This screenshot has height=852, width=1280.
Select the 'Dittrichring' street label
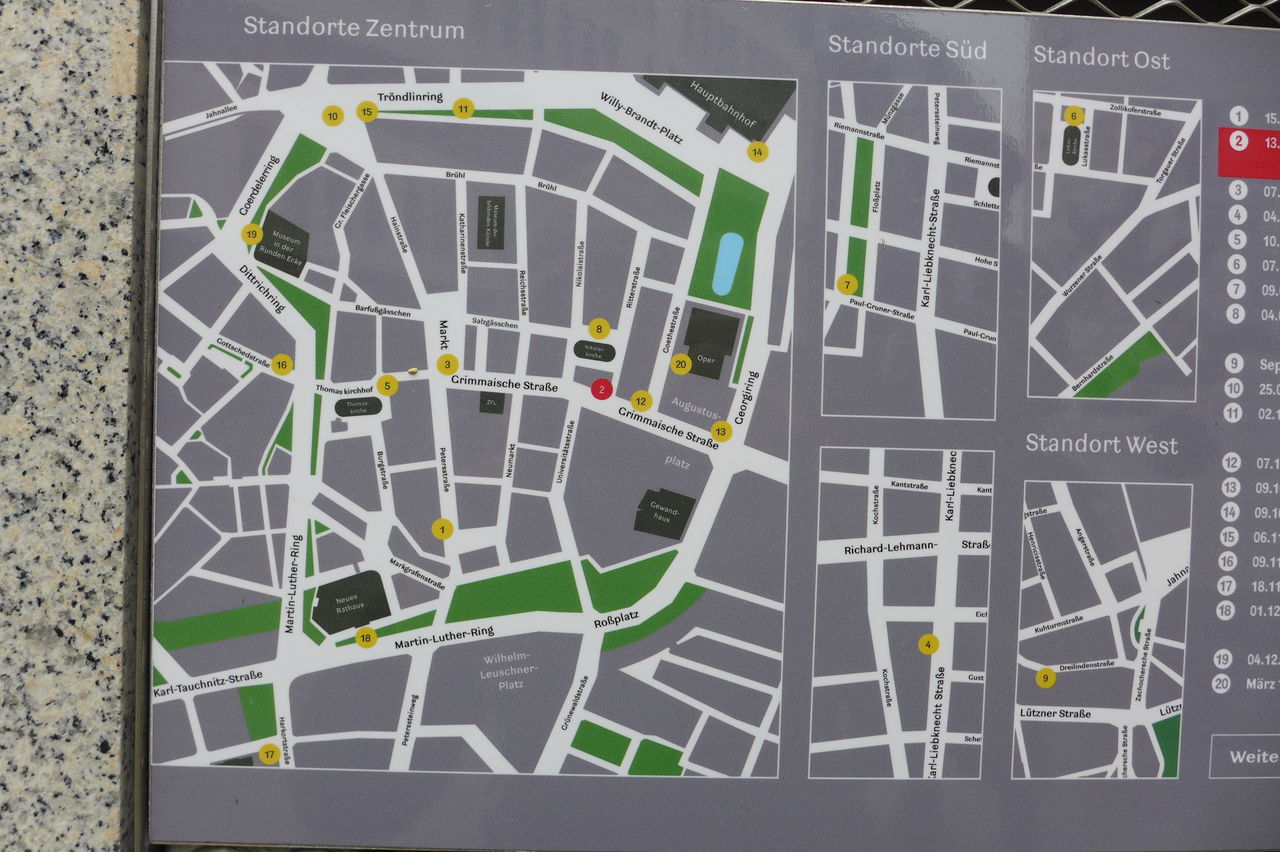[x=262, y=288]
